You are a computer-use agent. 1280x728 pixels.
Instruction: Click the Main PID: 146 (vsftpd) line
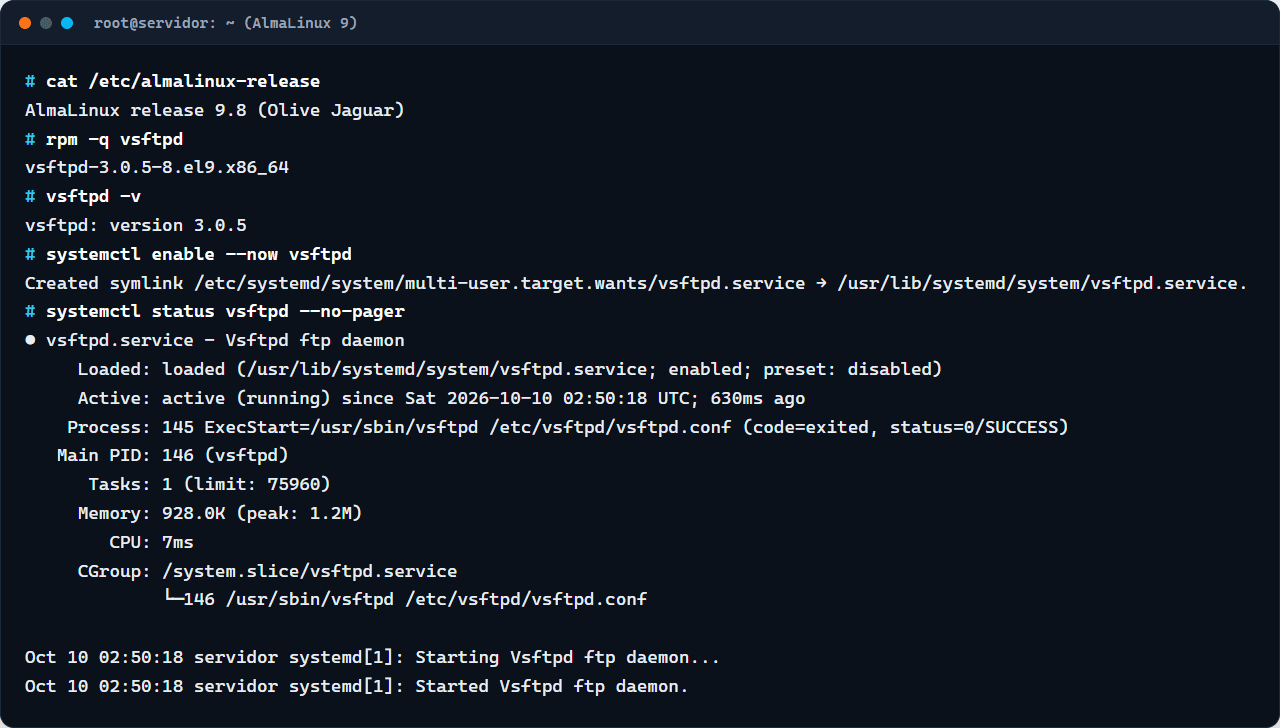(x=173, y=456)
